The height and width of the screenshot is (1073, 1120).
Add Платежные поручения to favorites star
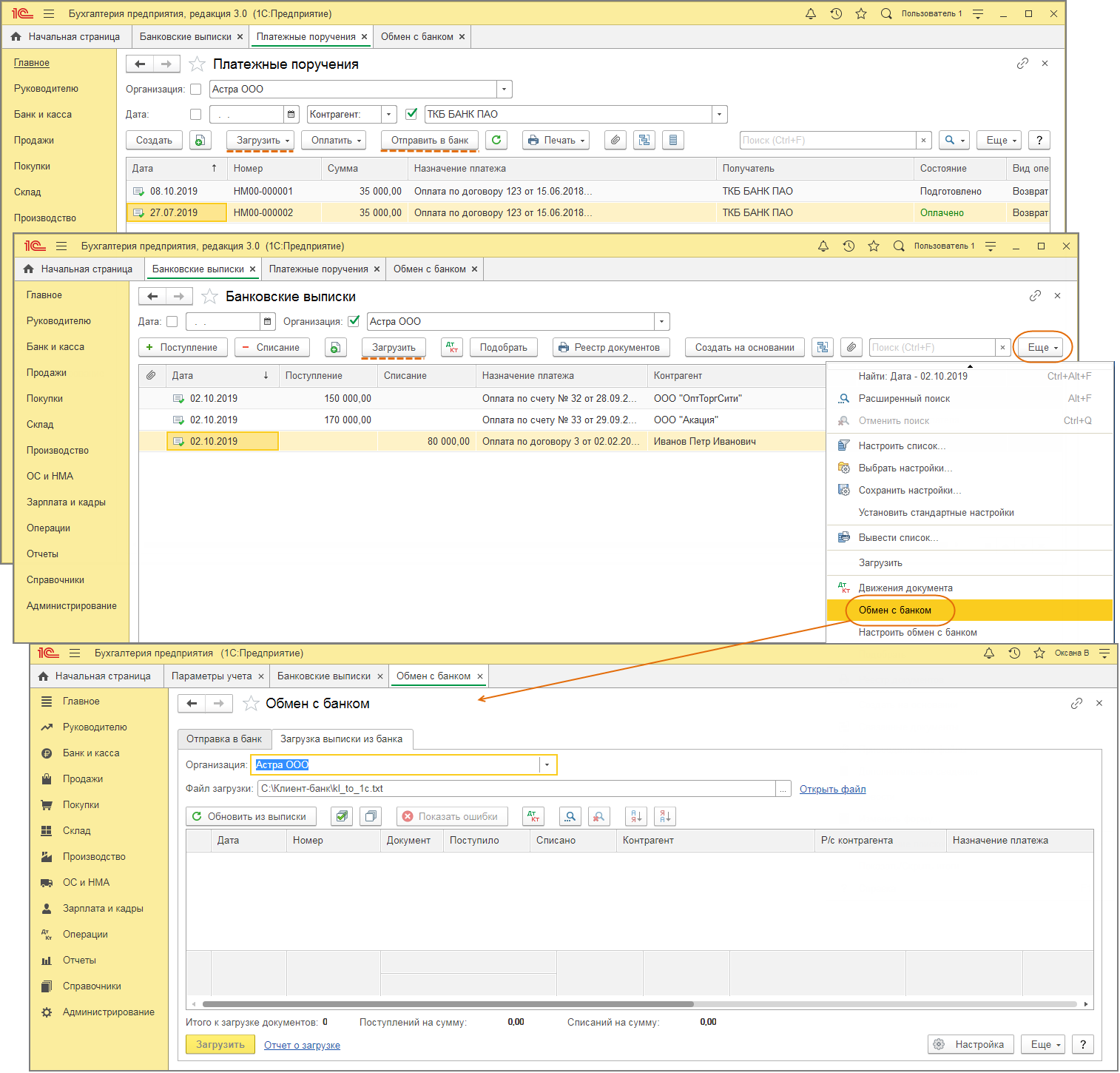(197, 64)
